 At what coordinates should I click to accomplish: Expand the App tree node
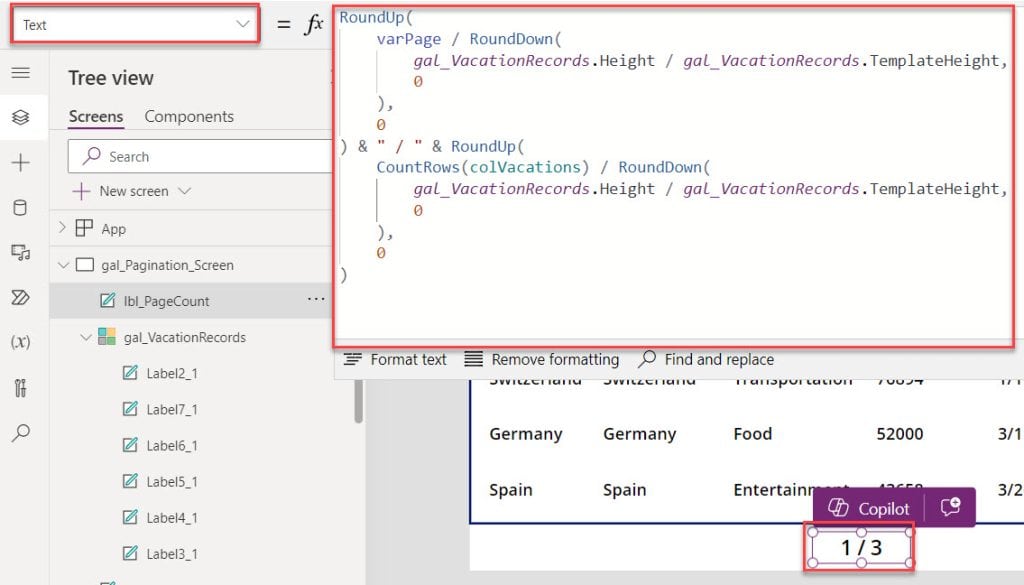click(62, 228)
